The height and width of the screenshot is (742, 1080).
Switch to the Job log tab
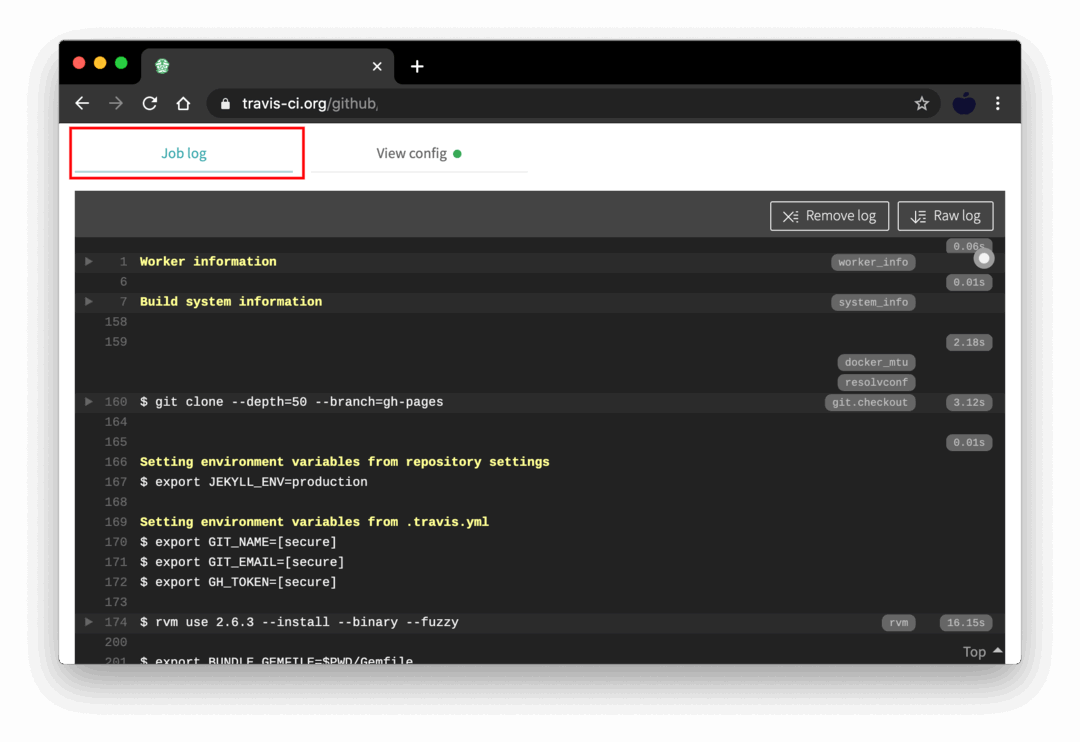pyautogui.click(x=184, y=154)
